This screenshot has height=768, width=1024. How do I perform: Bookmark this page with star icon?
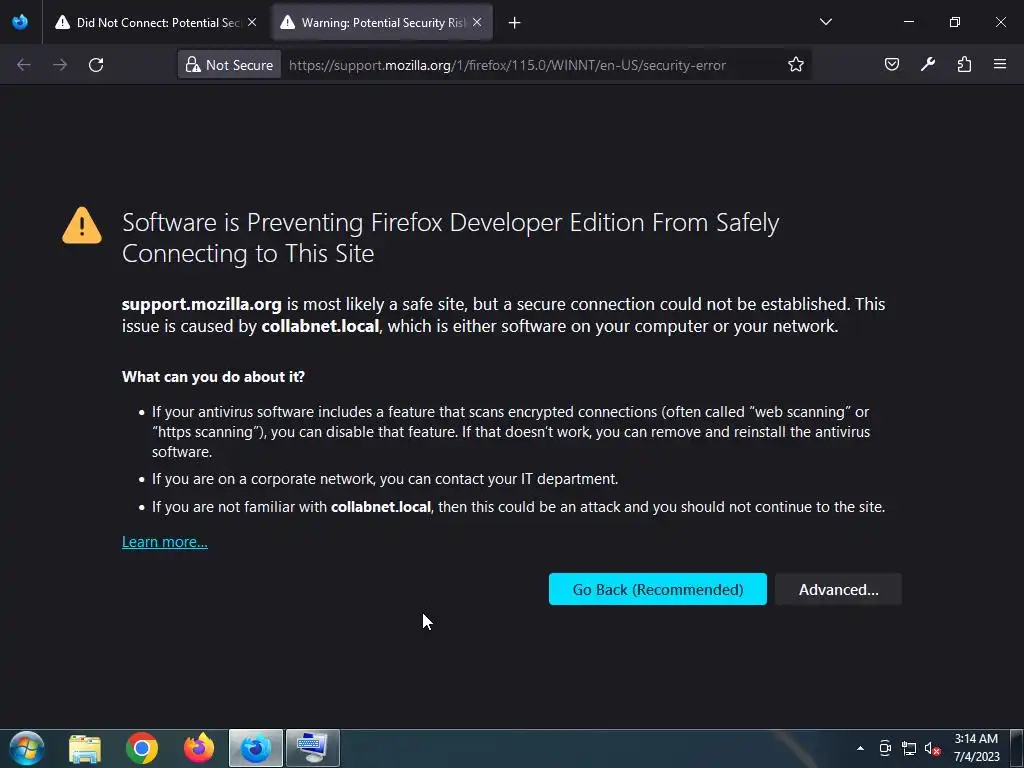click(795, 65)
